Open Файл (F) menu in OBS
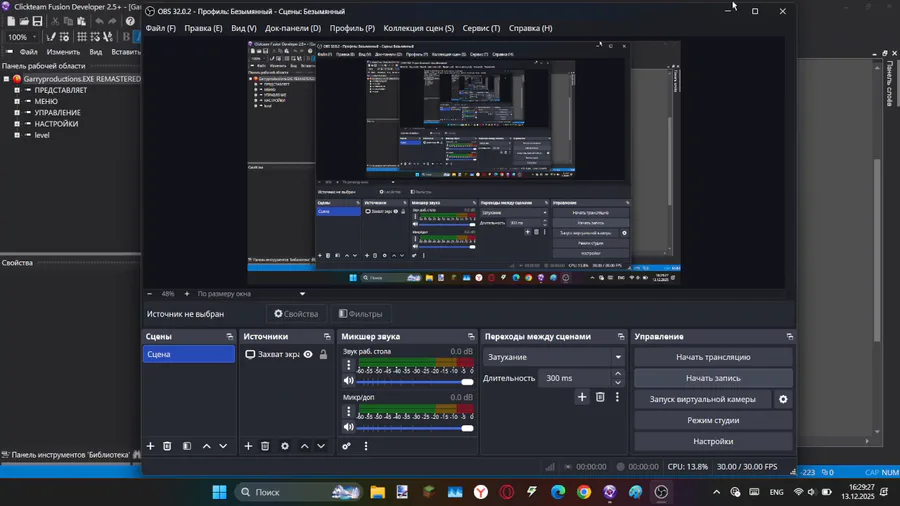 (x=161, y=28)
